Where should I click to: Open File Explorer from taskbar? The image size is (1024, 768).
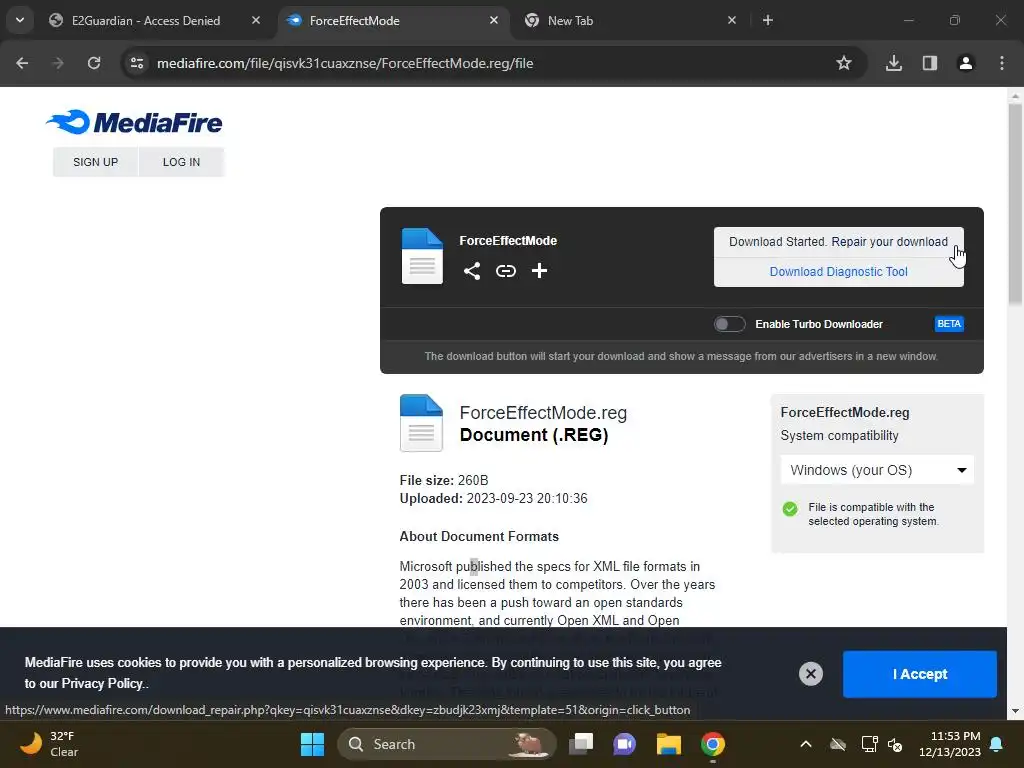click(669, 744)
